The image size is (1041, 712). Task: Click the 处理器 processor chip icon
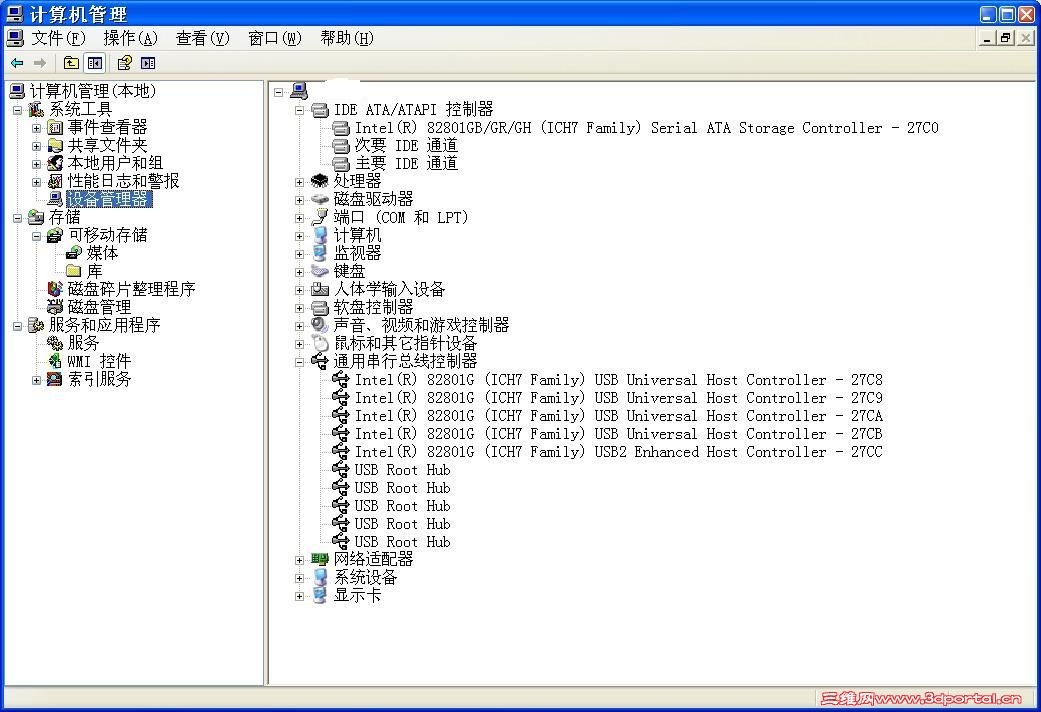click(x=320, y=181)
